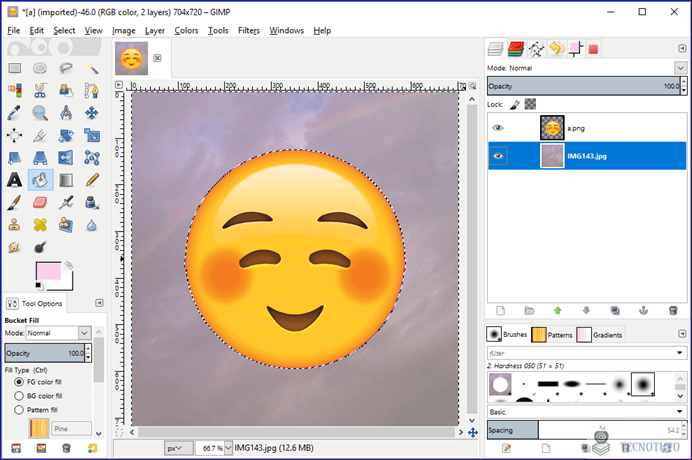Viewport: 692px width, 460px height.
Task: Select the Select by Color tool
Action: click(x=15, y=90)
